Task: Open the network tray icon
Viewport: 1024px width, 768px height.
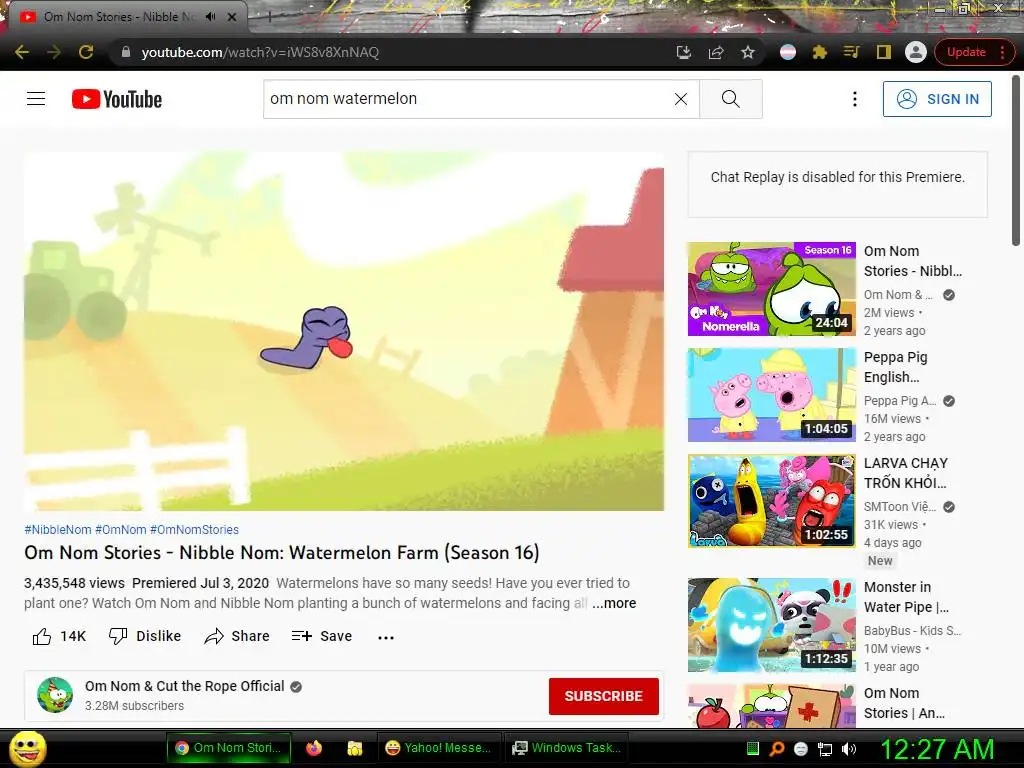Action: tap(825, 749)
